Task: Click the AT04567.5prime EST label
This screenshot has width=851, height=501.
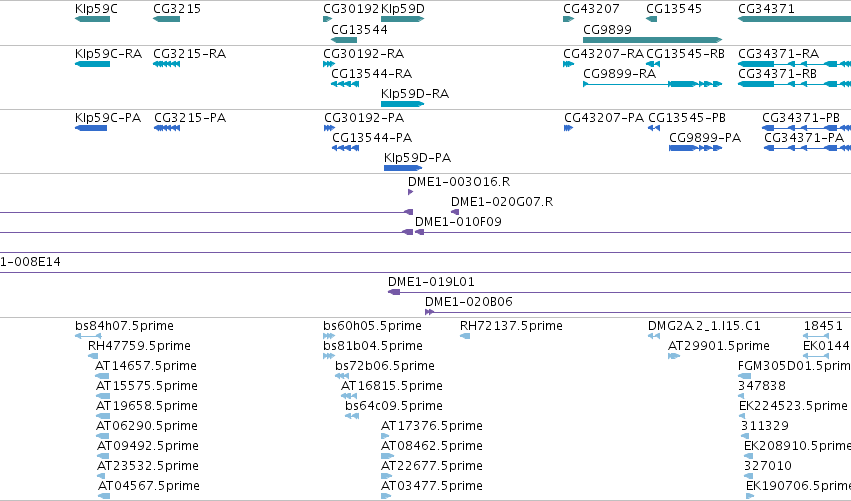Action: (149, 486)
